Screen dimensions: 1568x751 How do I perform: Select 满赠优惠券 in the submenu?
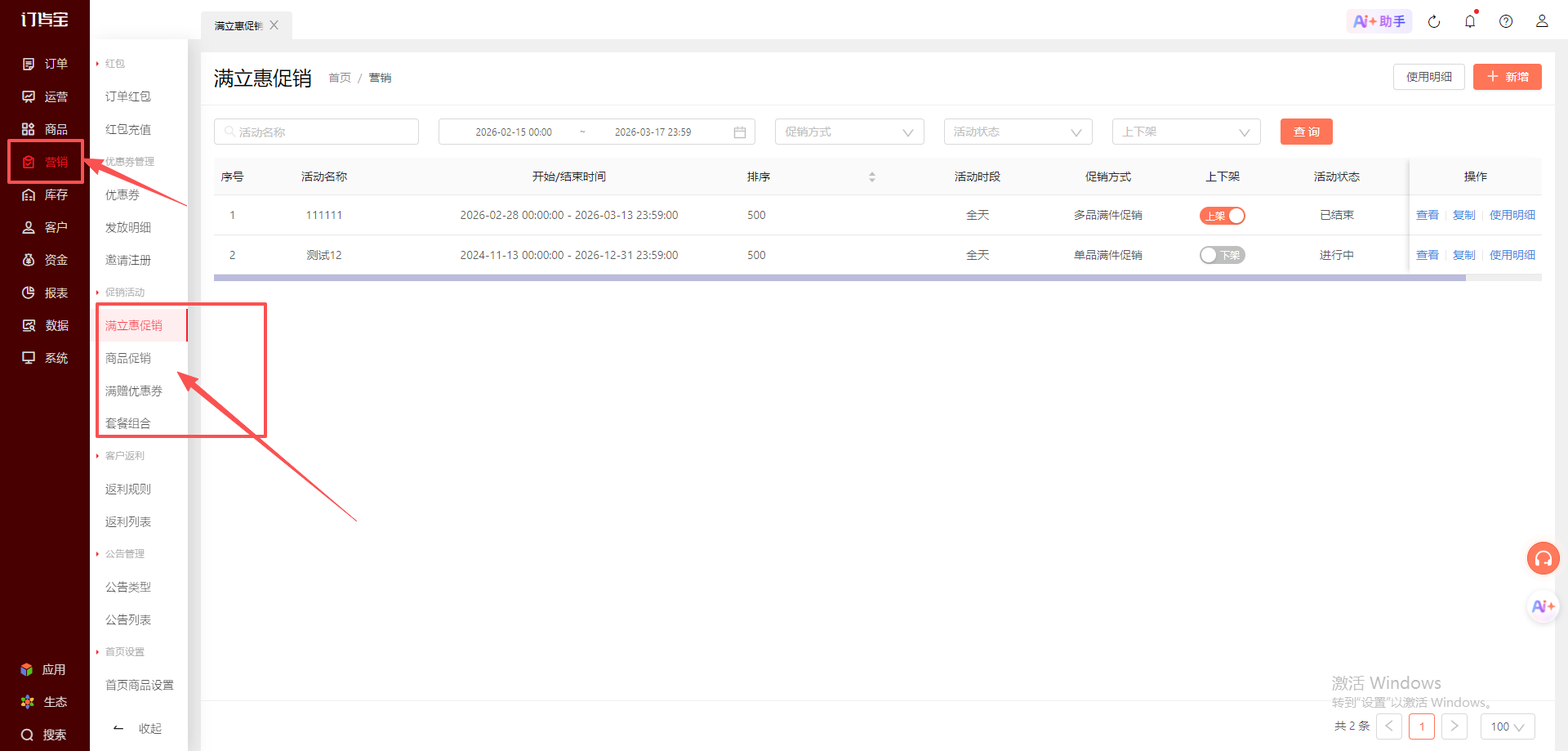134,391
